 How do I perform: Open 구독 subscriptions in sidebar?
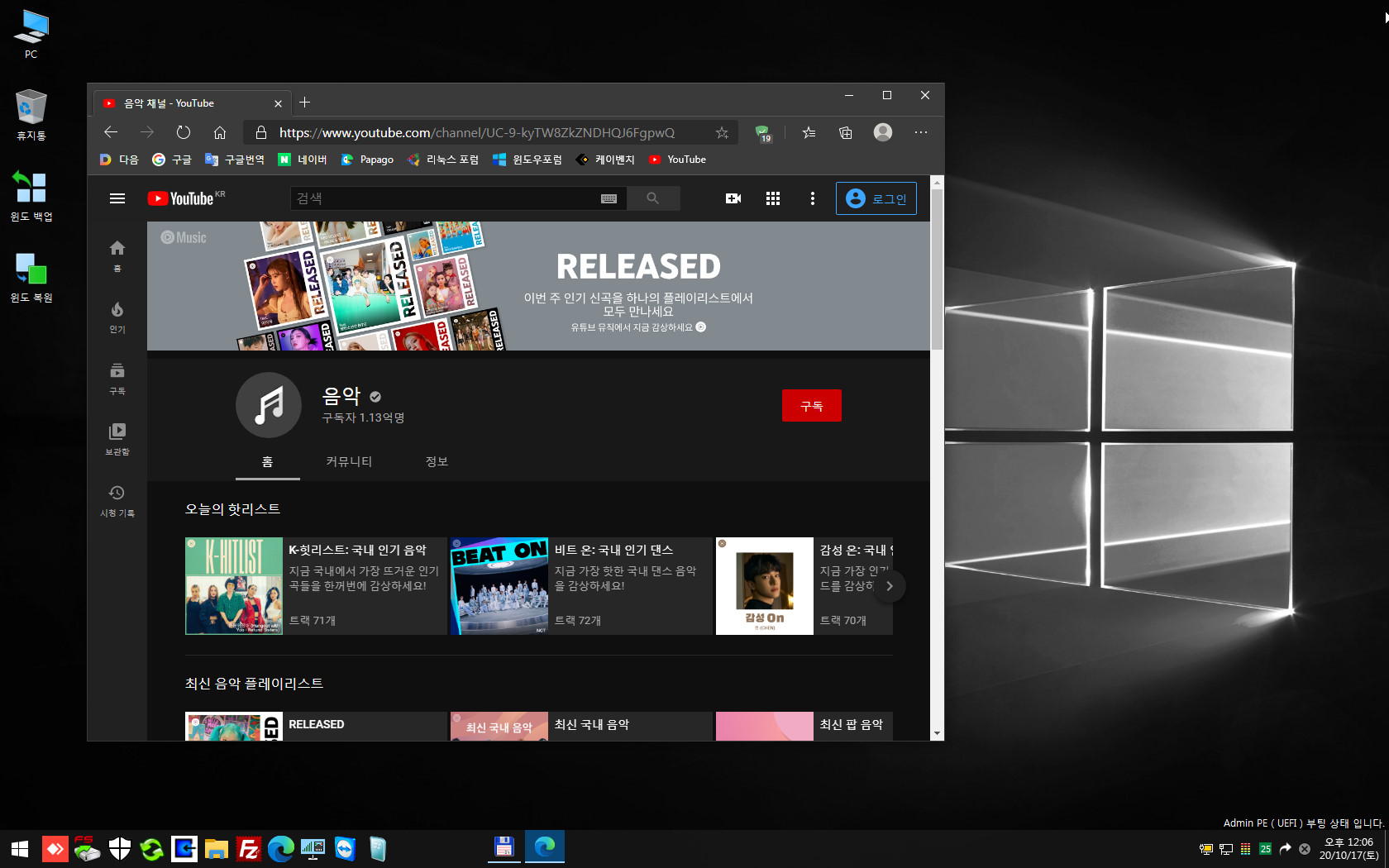(117, 378)
